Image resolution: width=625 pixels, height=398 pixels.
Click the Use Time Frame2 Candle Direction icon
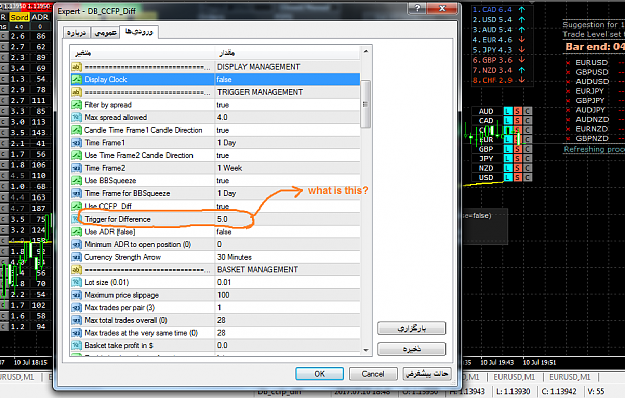point(77,155)
